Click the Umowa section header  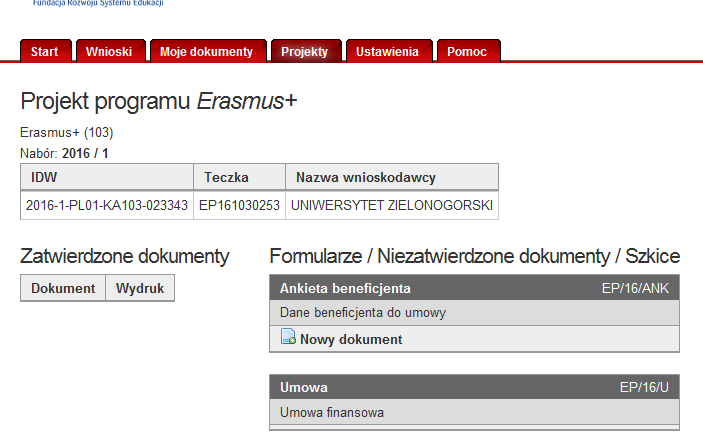tap(474, 387)
